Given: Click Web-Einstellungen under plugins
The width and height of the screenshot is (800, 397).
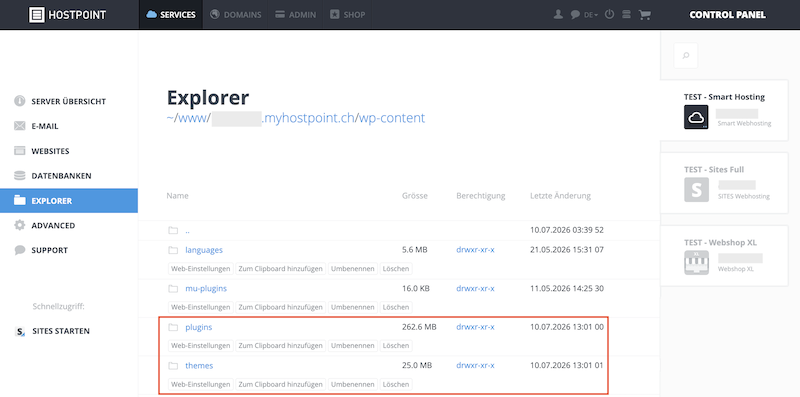Looking at the screenshot, I should click(201, 345).
